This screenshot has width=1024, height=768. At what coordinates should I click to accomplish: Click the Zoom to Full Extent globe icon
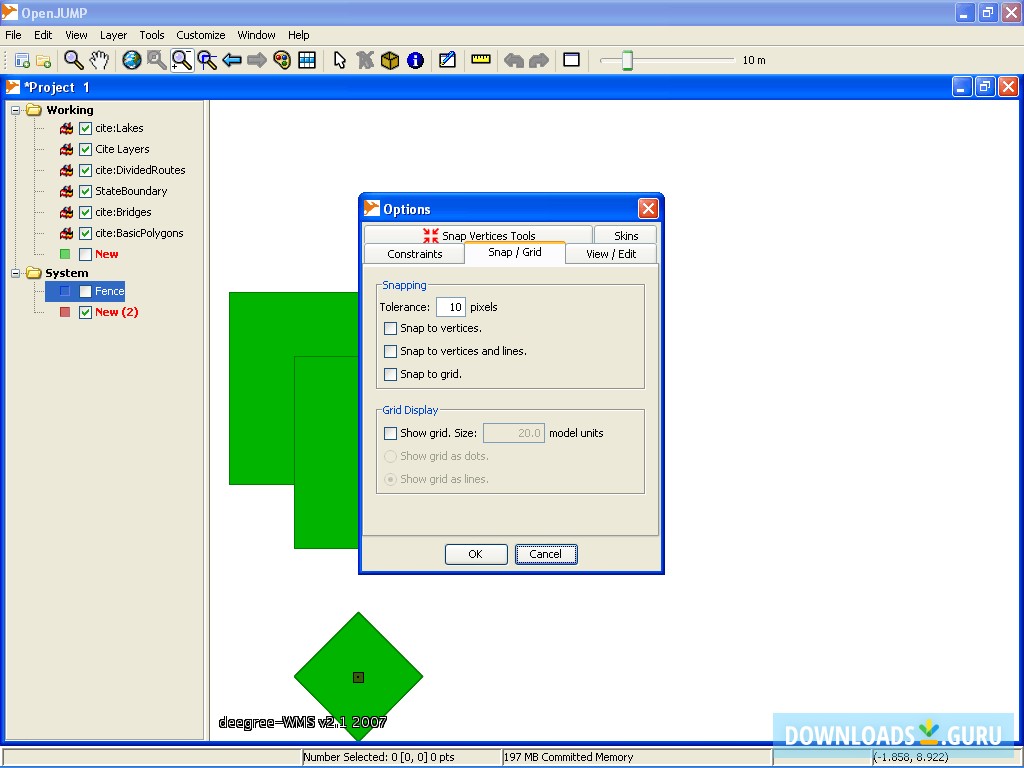[132, 60]
